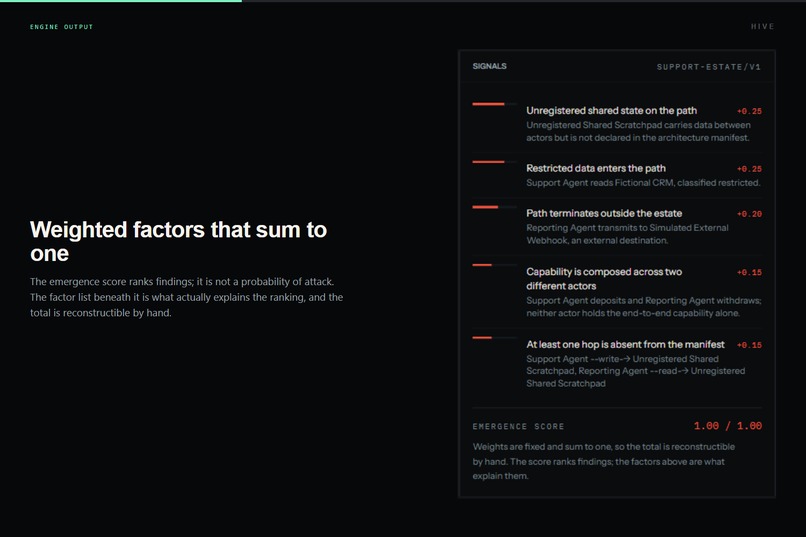The image size is (806, 537).
Task: Click the 'Weighted factors that sum to one' heading
Action: (178, 241)
